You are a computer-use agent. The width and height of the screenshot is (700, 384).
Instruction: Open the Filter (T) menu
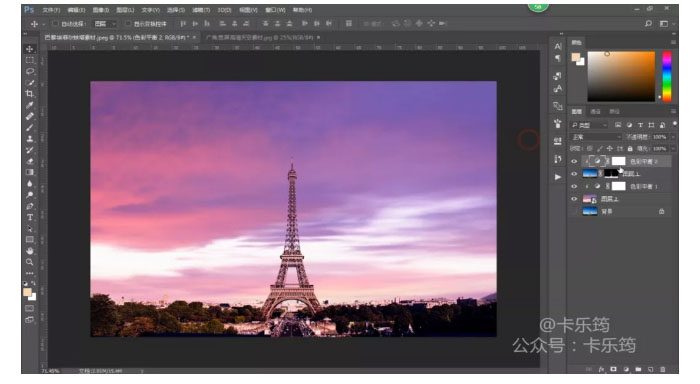coord(201,10)
